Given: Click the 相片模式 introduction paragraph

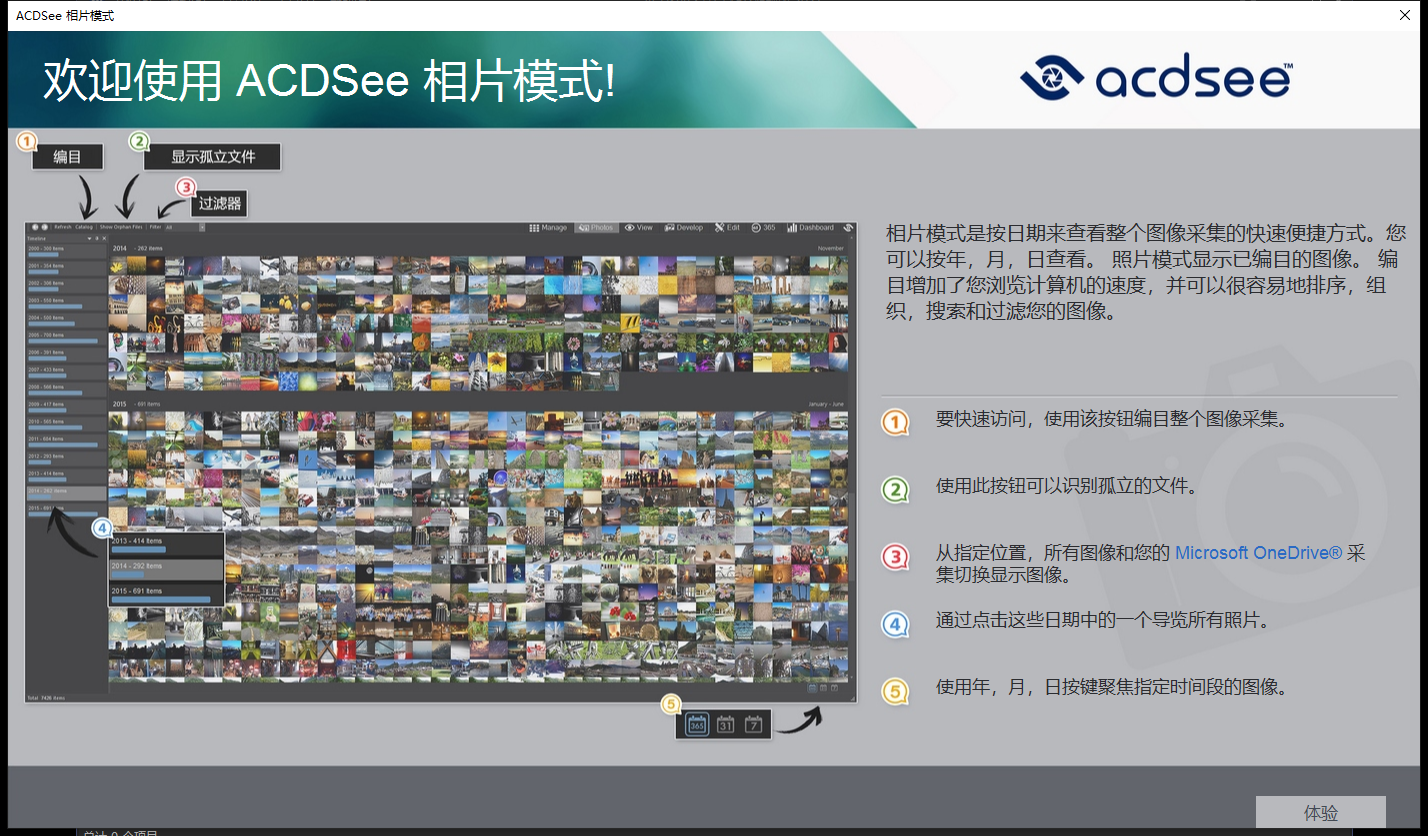Looking at the screenshot, I should point(1146,272).
